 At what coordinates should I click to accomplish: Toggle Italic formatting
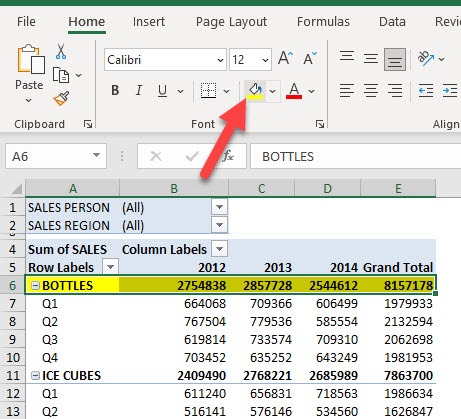(139, 90)
